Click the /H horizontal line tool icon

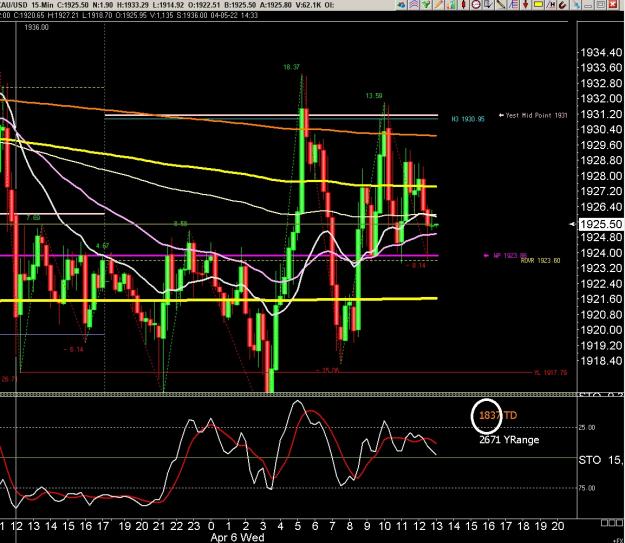(550, 5)
